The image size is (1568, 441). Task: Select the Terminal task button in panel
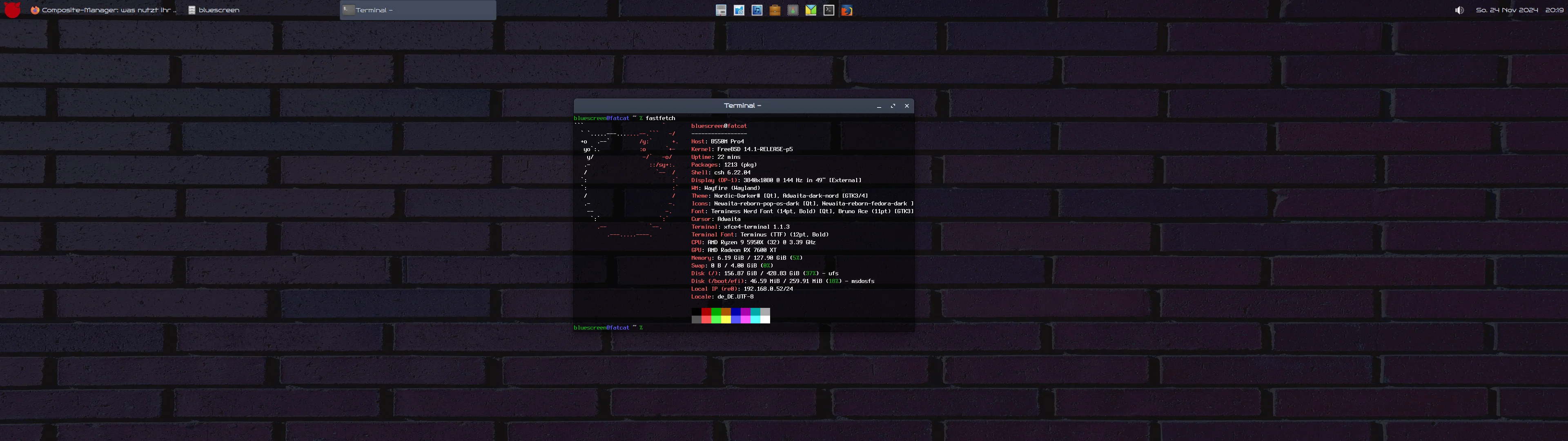click(418, 10)
